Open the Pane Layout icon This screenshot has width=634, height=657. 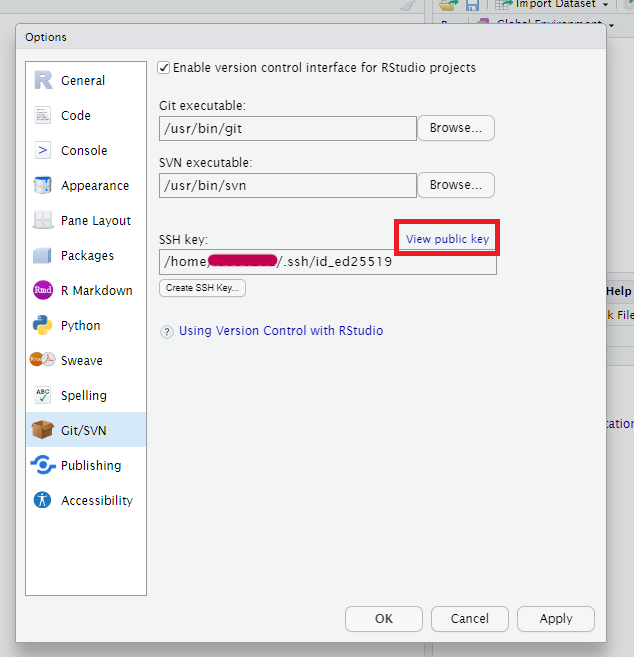click(43, 221)
